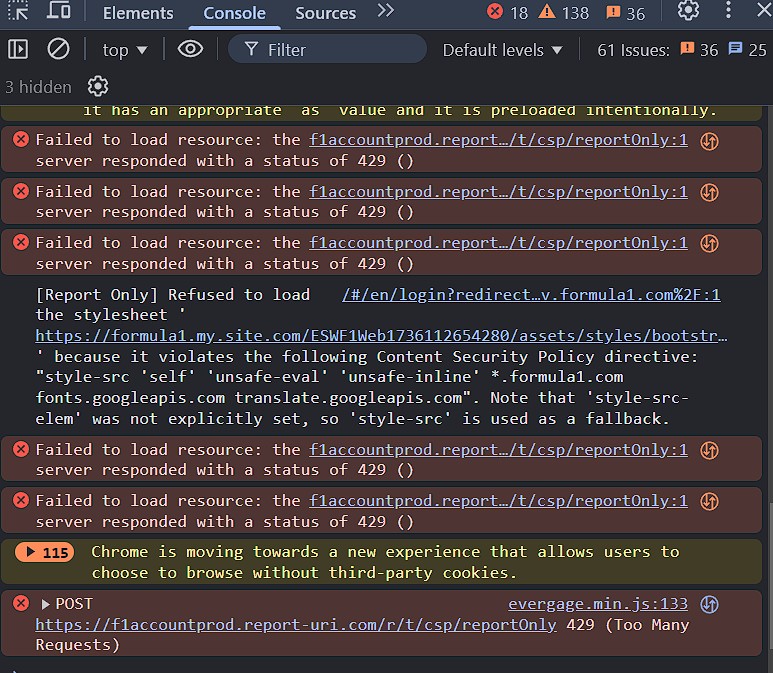This screenshot has width=773, height=673.
Task: Click the 3 hidden messages label
Action: click(38, 87)
